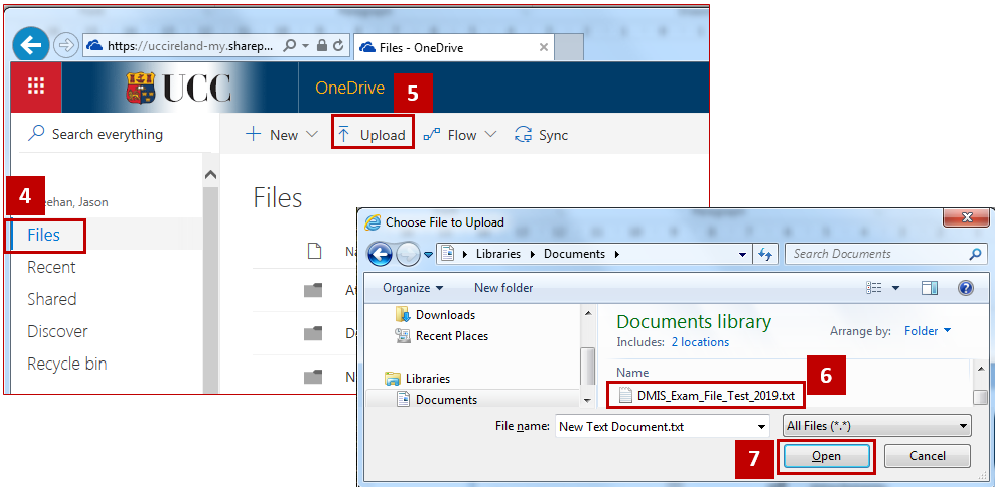Viewport: 997px width, 490px height.
Task: Click the 2 locations link
Action: [x=700, y=342]
